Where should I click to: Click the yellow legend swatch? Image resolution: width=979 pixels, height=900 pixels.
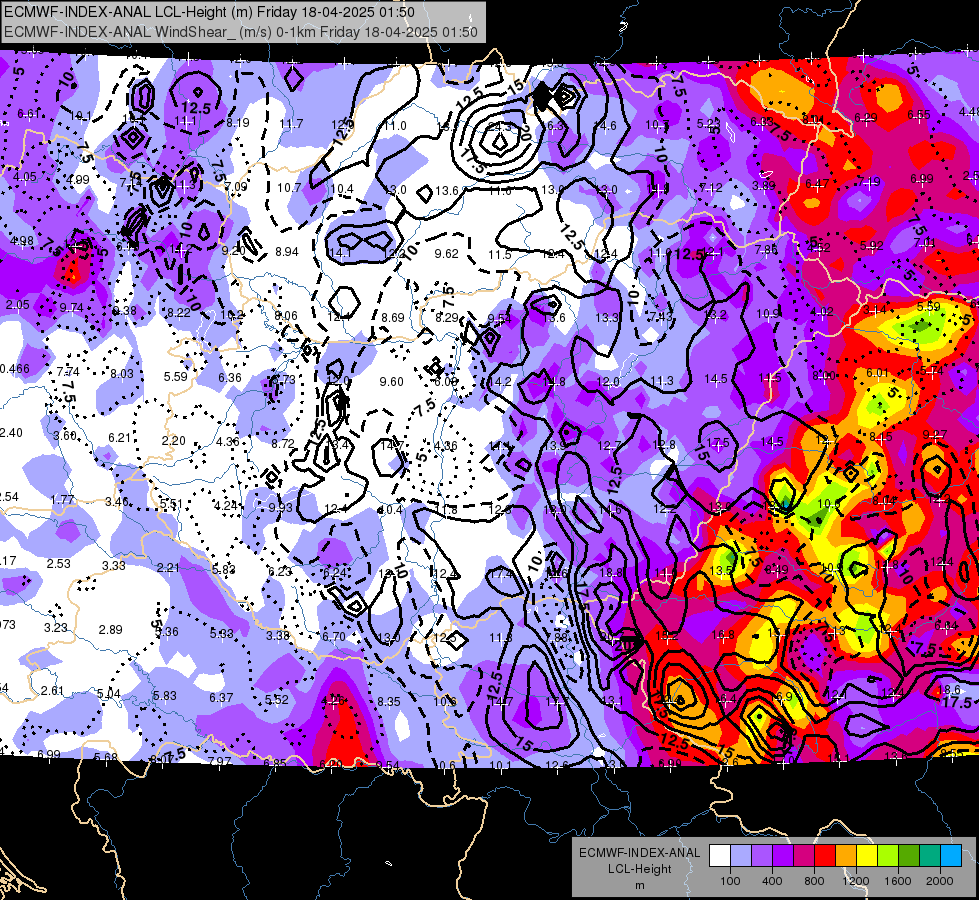[867, 856]
